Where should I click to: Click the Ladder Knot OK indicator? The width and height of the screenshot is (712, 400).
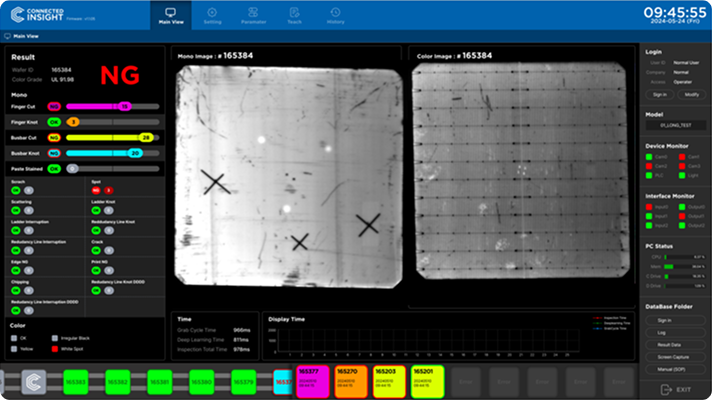[96, 210]
